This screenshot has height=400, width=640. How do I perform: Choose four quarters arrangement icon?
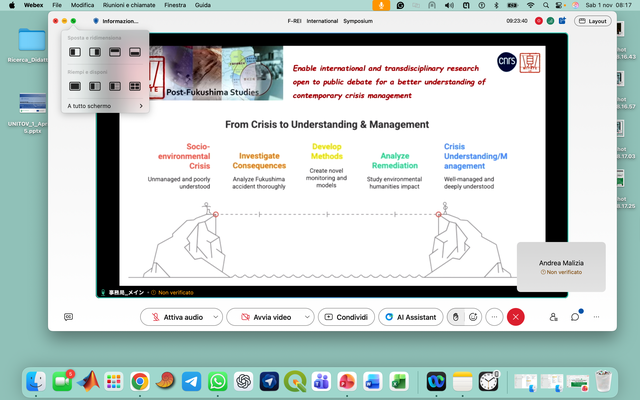tap(135, 86)
